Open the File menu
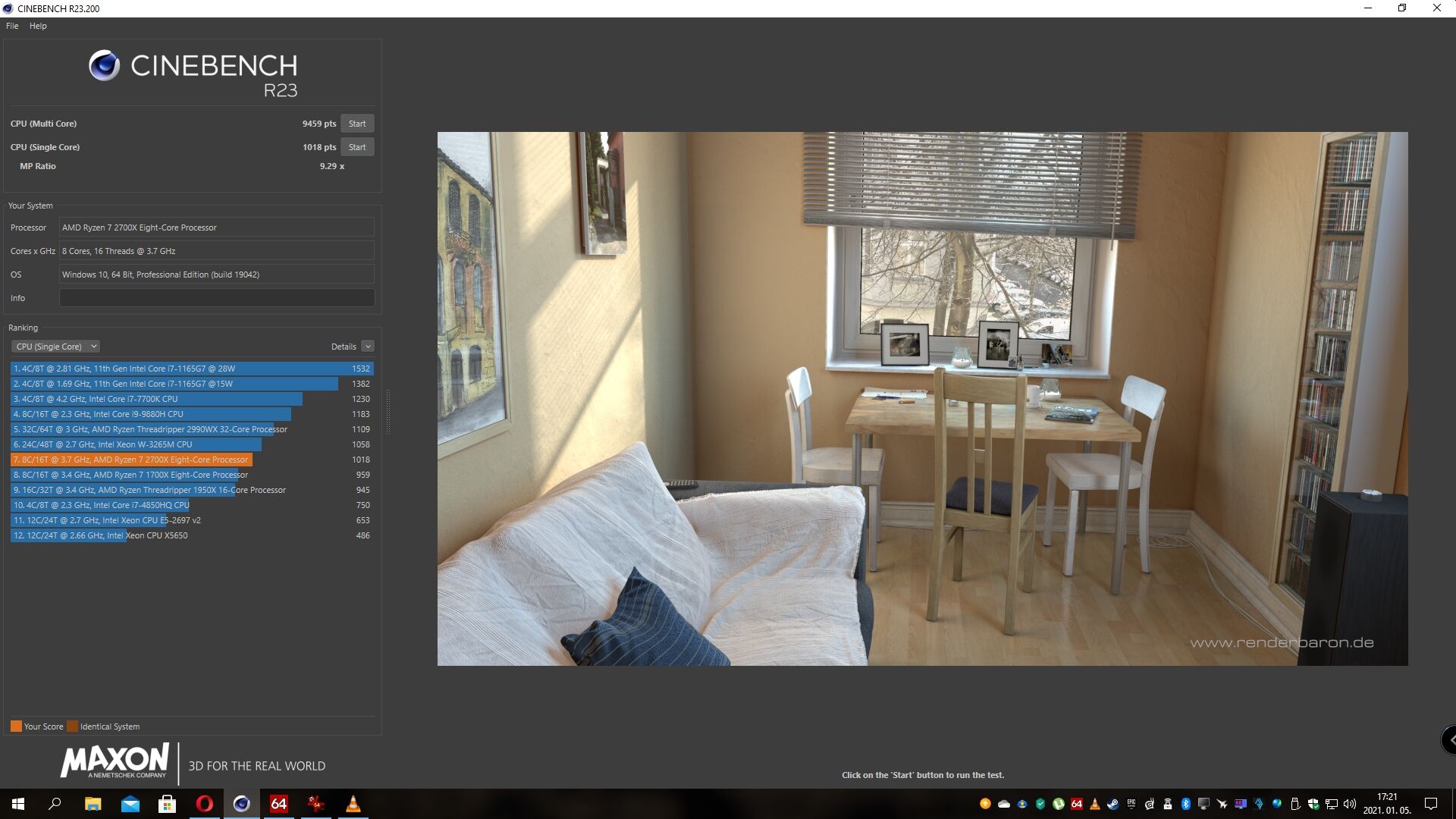The image size is (1456, 819). click(12, 26)
